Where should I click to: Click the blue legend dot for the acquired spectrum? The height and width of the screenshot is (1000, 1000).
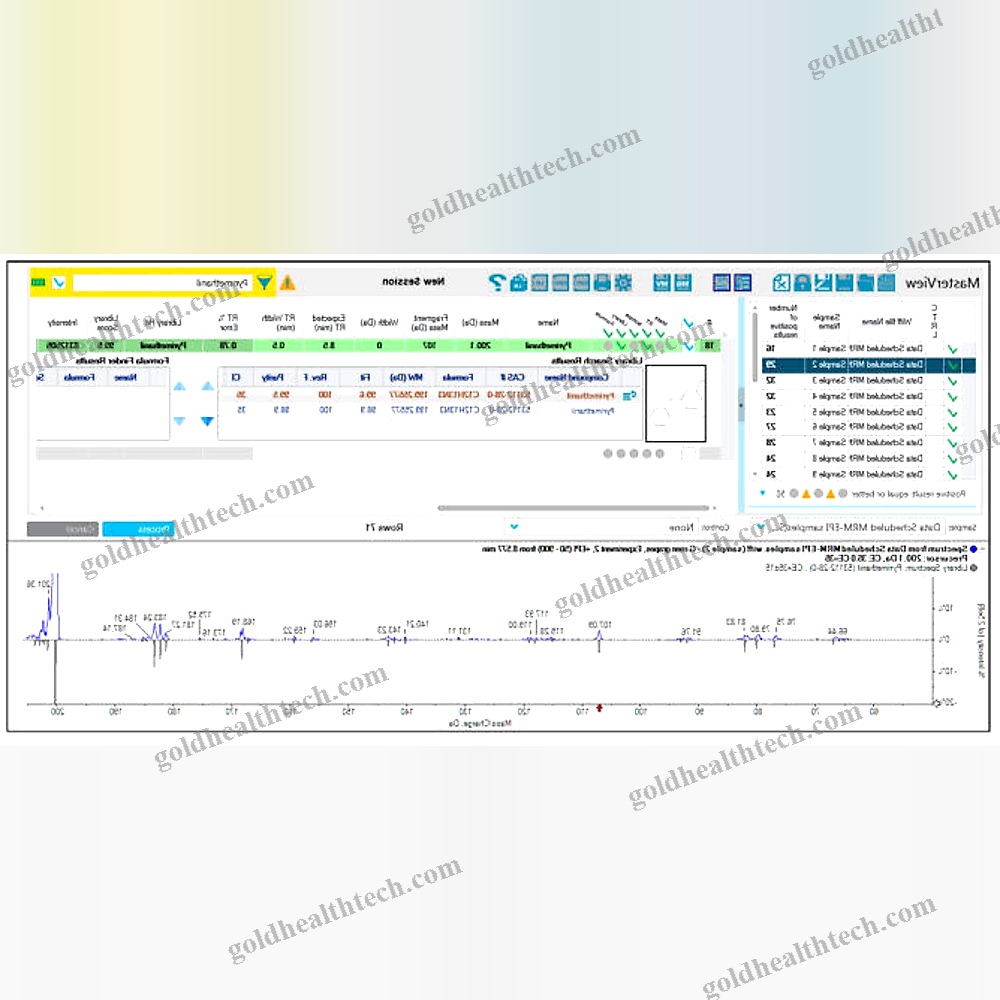coord(973,548)
